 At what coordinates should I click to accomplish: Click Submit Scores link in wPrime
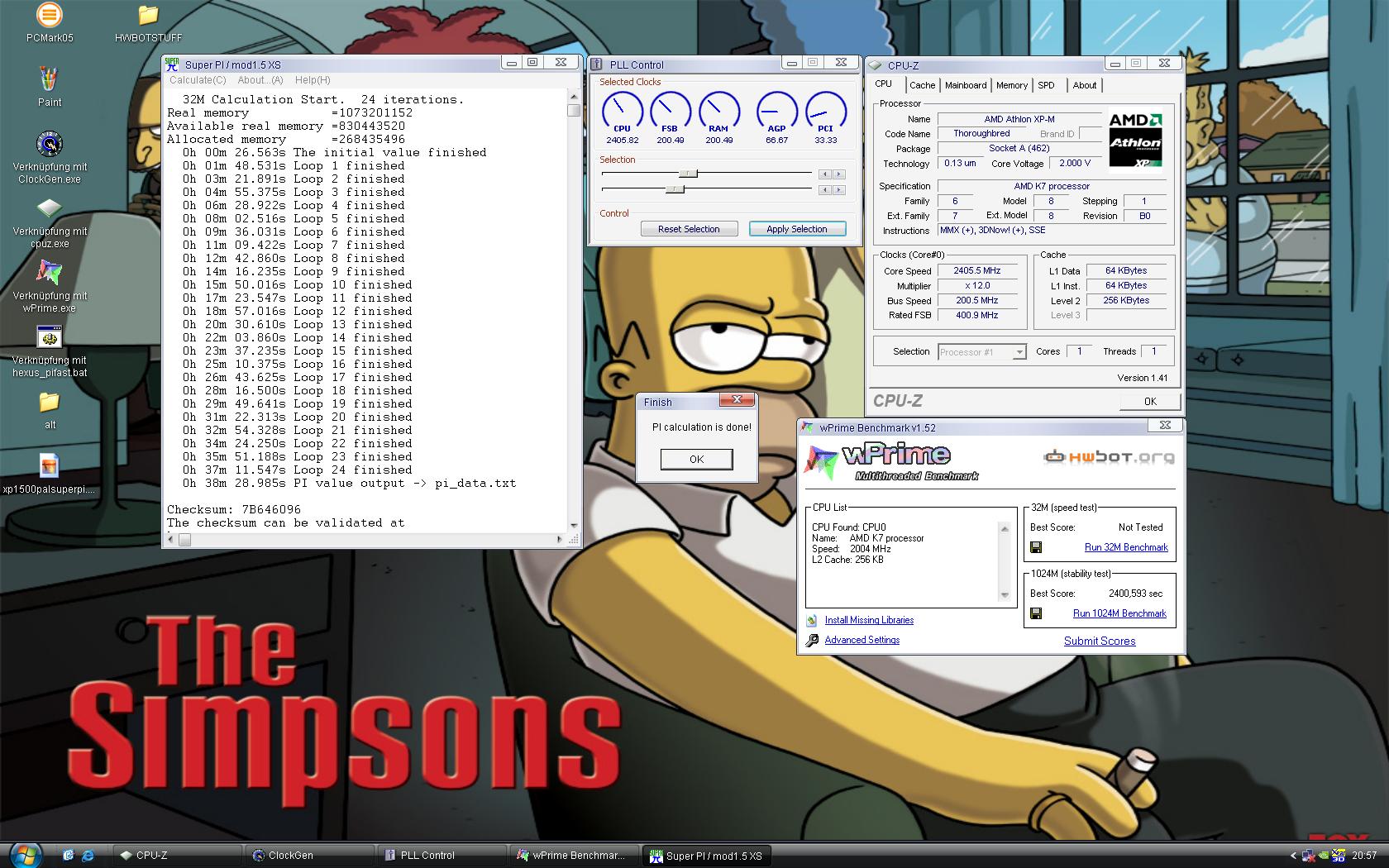[x=1100, y=641]
